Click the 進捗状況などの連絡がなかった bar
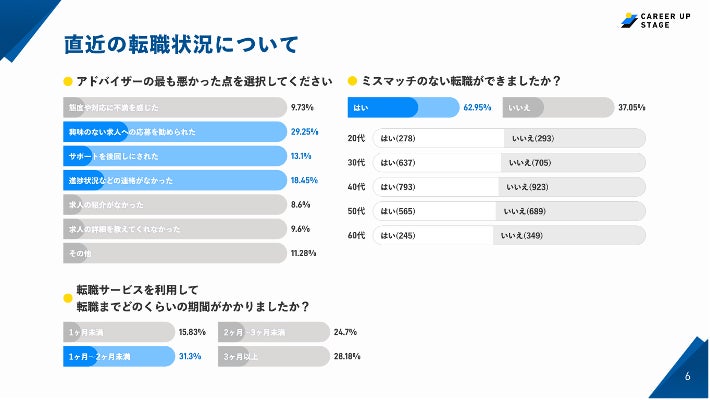The height and width of the screenshot is (400, 710). (x=170, y=180)
